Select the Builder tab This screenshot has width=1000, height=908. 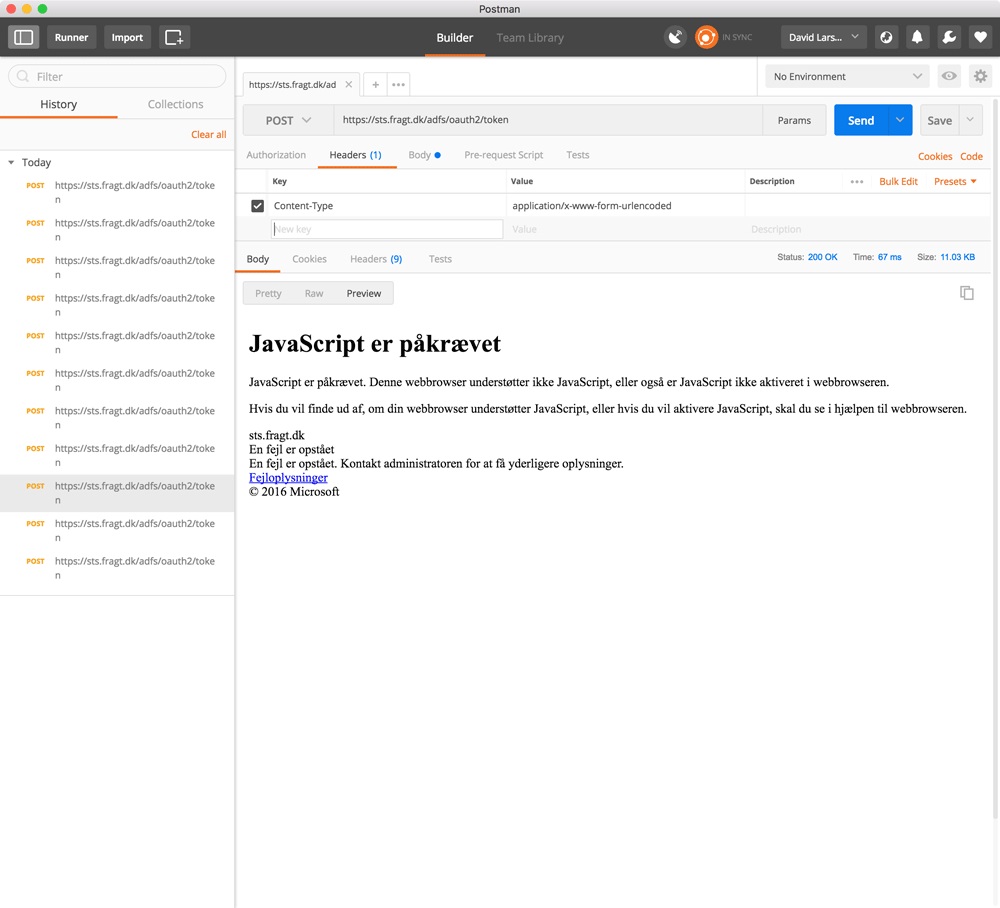click(x=455, y=38)
